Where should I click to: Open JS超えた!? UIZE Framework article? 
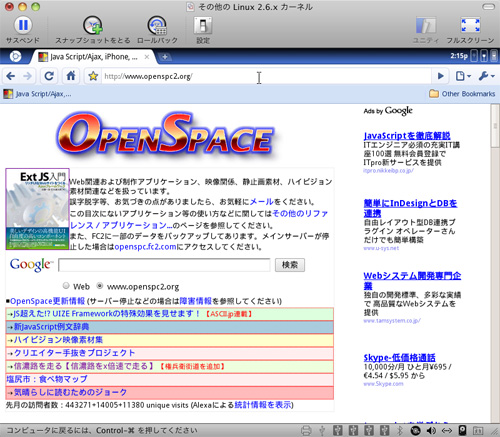pyautogui.click(x=106, y=314)
